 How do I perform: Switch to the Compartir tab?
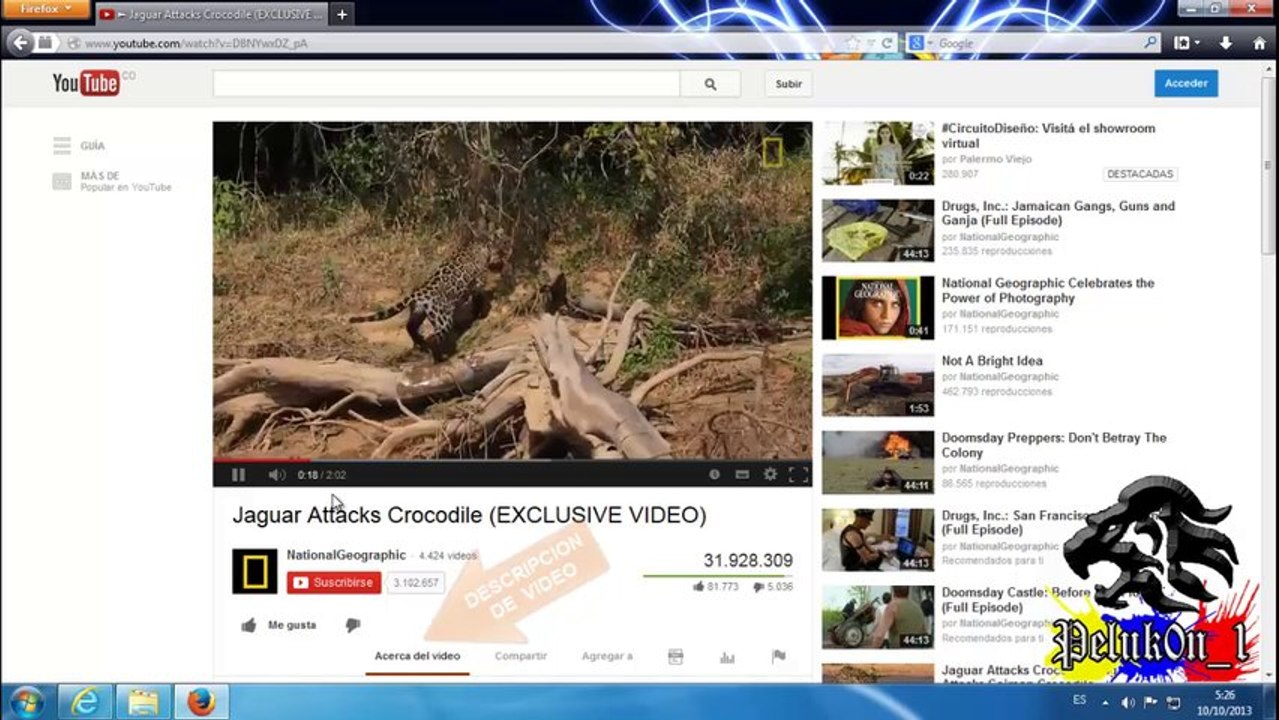pyautogui.click(x=521, y=656)
